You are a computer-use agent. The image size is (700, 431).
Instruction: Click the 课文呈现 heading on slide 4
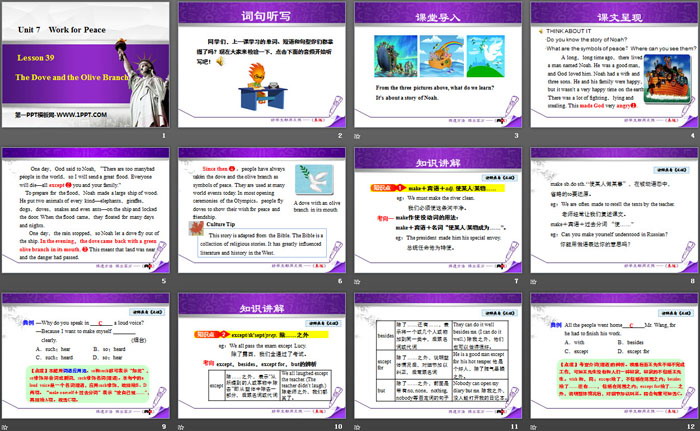(620, 17)
